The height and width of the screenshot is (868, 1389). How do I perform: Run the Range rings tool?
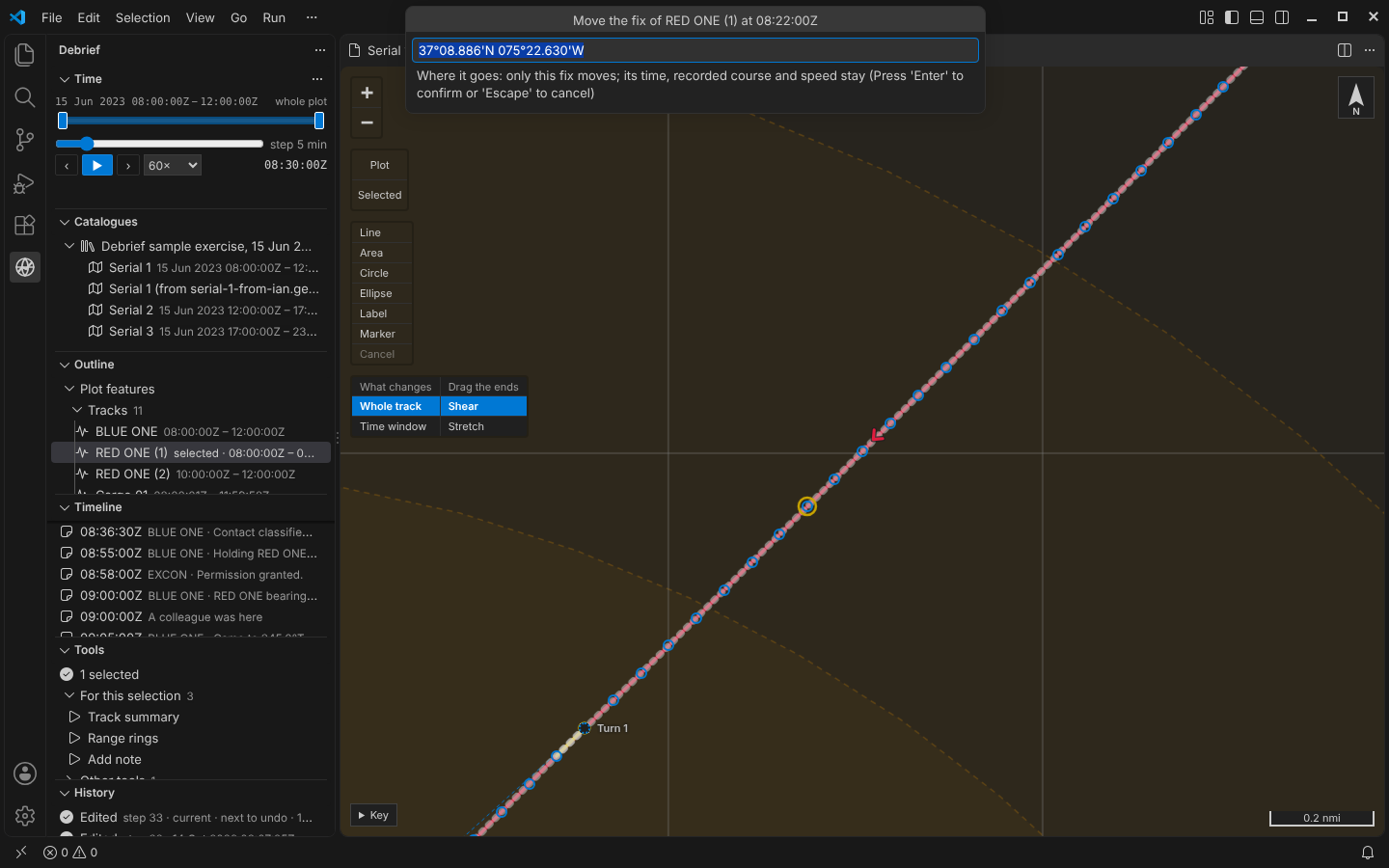(x=189, y=739)
